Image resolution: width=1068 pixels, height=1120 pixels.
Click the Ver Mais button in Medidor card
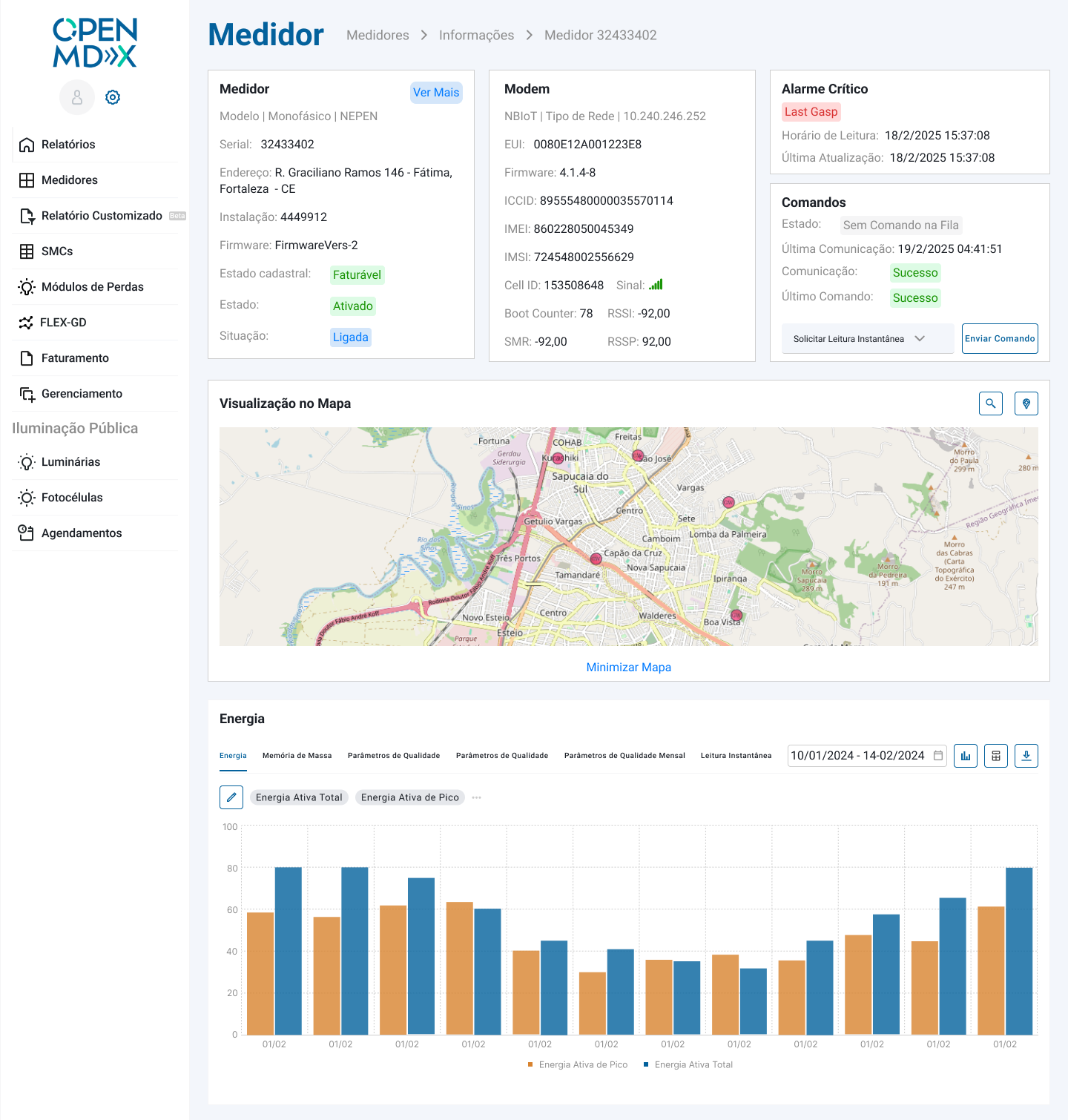[x=436, y=93]
